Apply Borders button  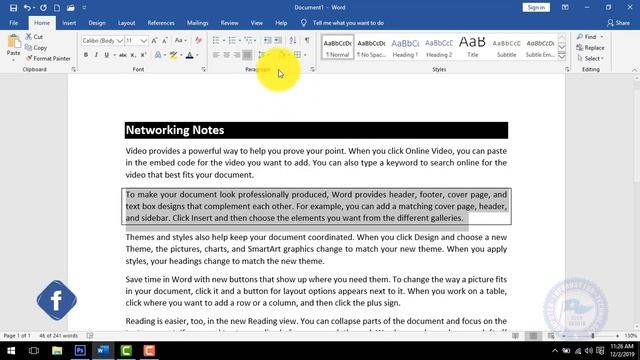coord(298,55)
